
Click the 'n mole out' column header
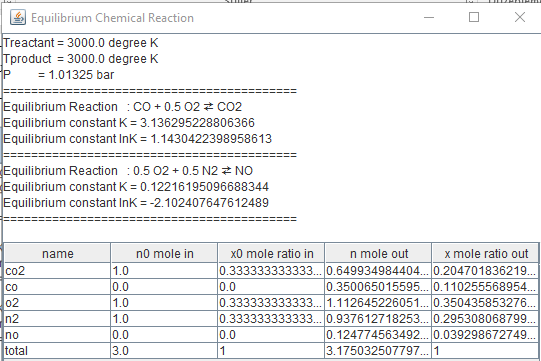pyautogui.click(x=378, y=254)
